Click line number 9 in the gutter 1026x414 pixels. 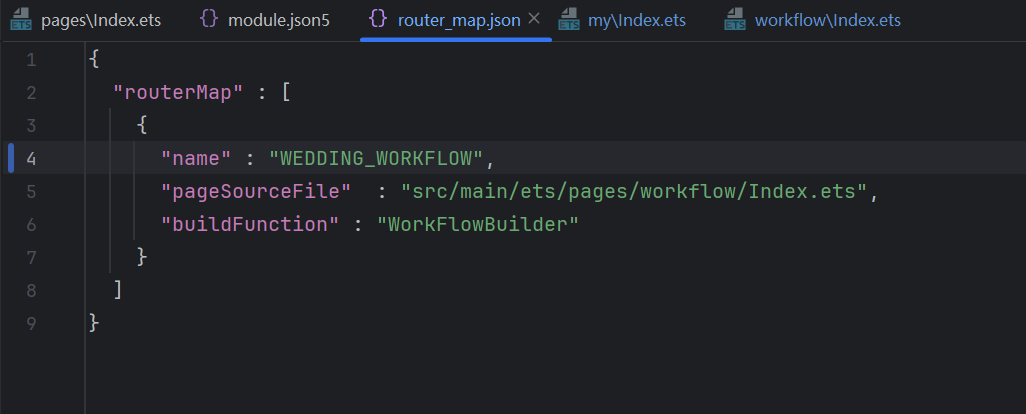pyautogui.click(x=31, y=323)
